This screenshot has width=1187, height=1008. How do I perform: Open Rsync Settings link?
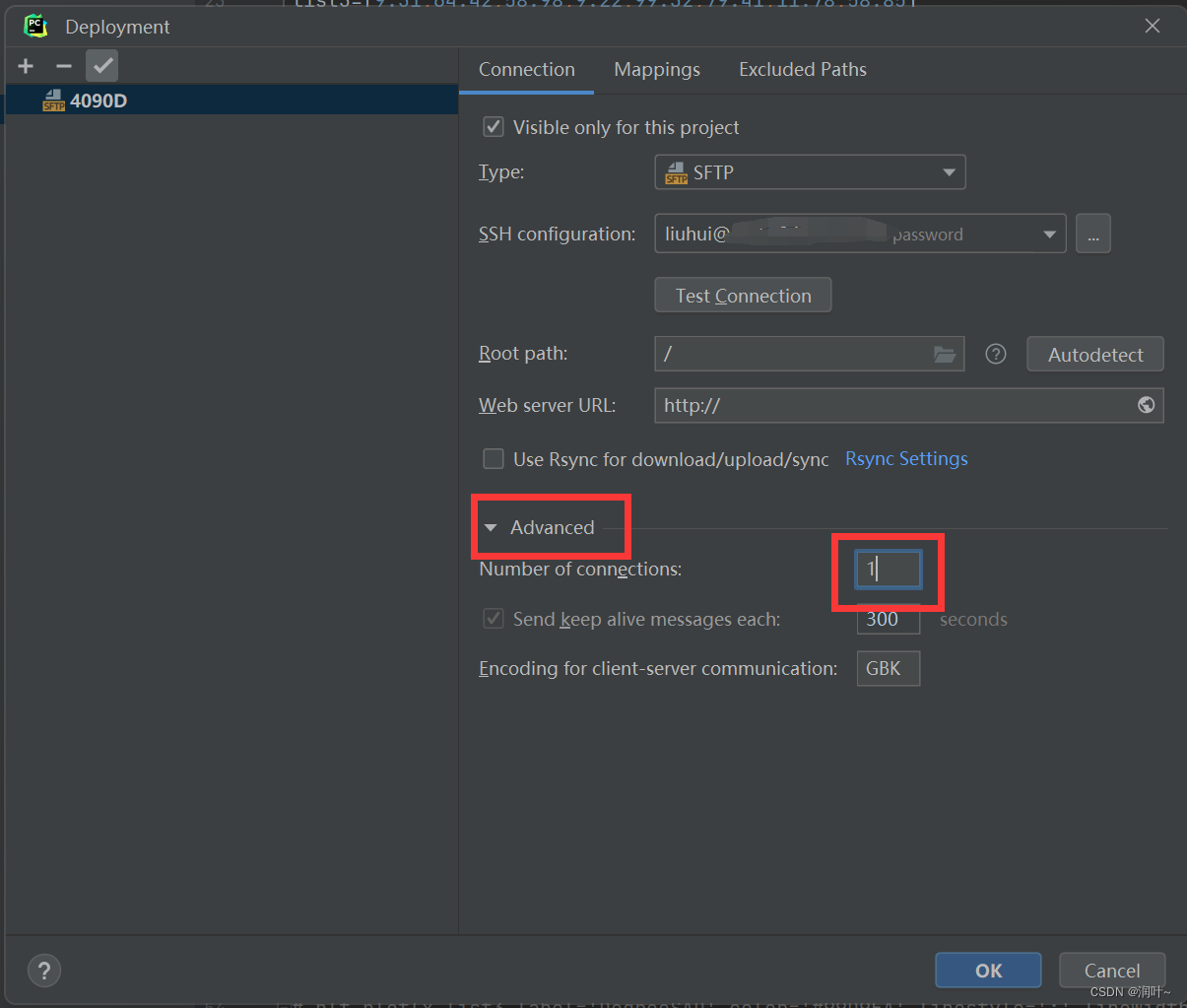click(x=905, y=458)
